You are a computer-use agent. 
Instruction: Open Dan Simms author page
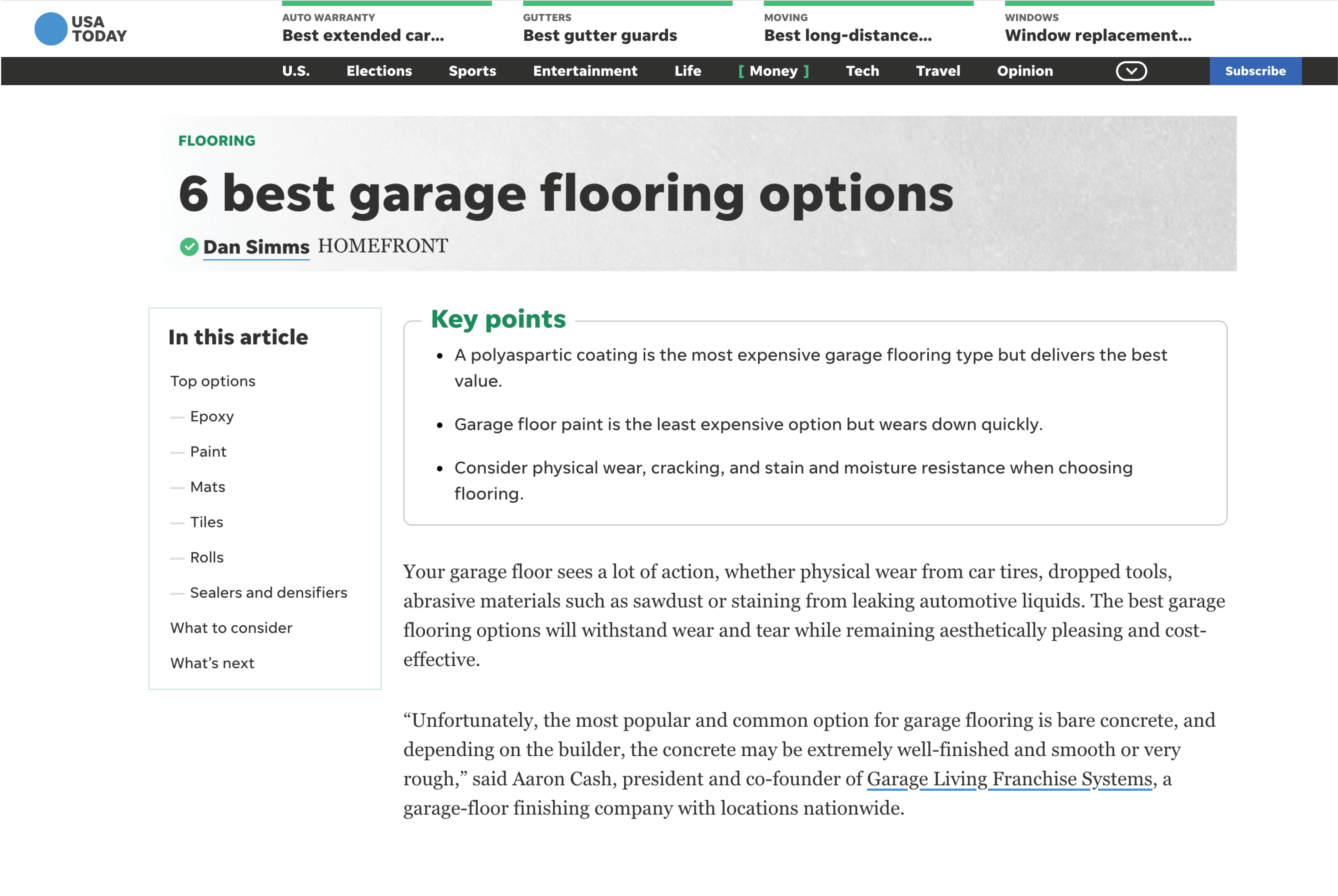pyautogui.click(x=256, y=247)
